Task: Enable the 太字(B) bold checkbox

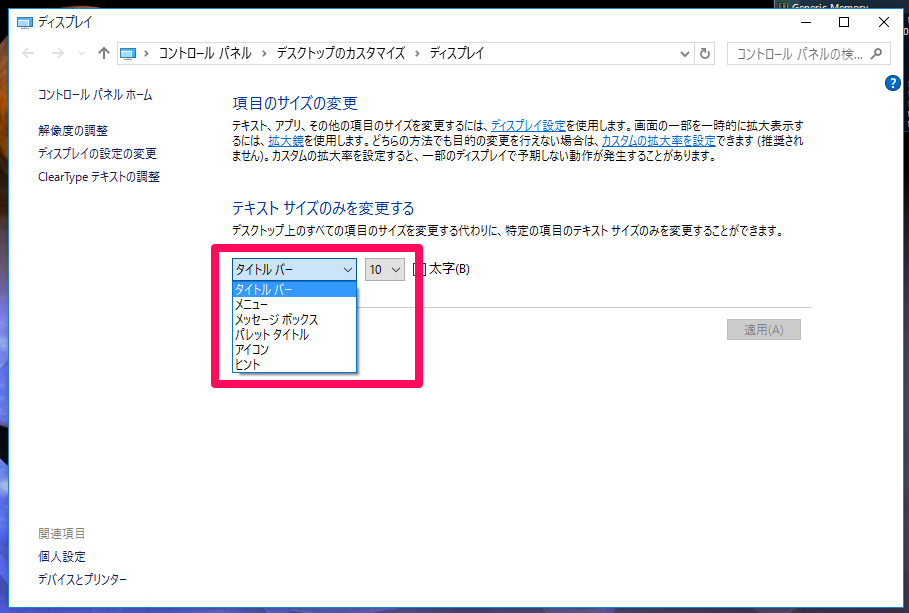Action: coord(417,269)
